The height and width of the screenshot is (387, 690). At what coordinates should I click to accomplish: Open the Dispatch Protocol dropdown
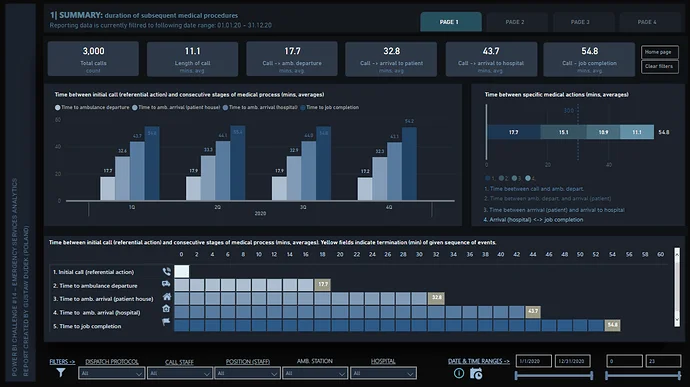click(x=111, y=373)
